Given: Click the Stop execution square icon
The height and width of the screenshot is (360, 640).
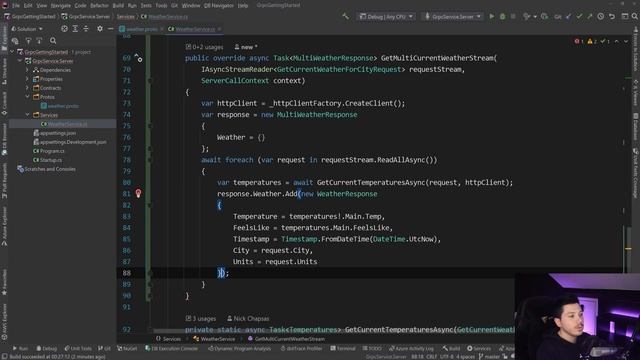Looking at the screenshot, I should (513, 16).
